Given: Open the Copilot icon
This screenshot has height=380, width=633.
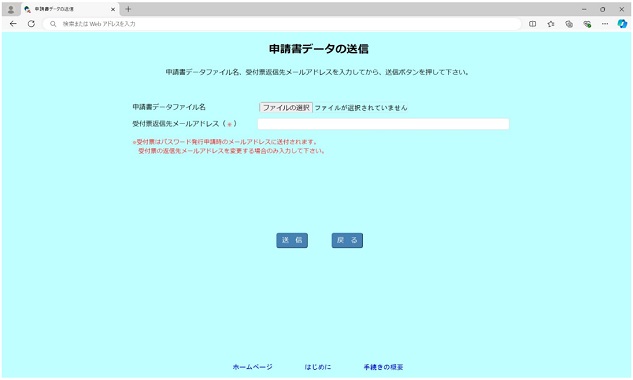Looking at the screenshot, I should tap(622, 24).
